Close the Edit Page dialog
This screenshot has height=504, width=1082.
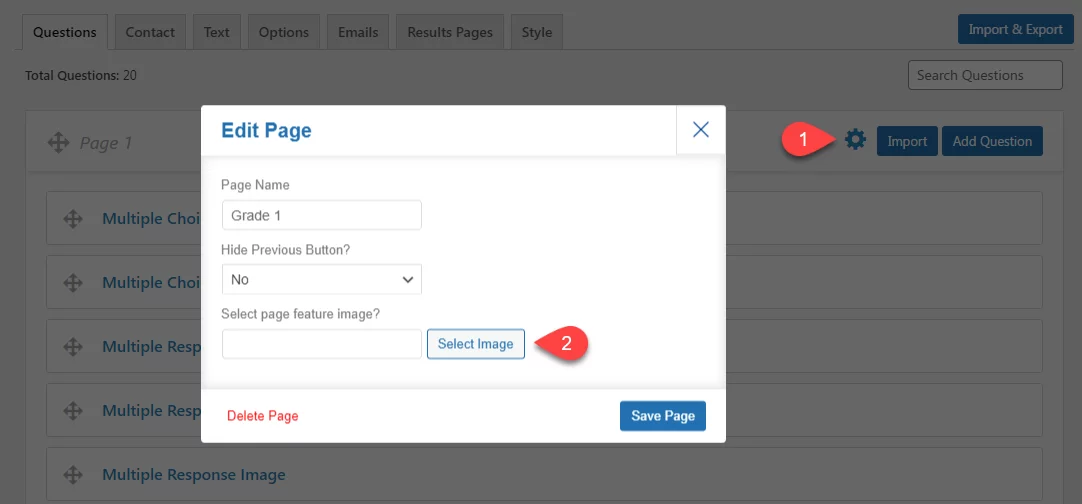coord(700,130)
